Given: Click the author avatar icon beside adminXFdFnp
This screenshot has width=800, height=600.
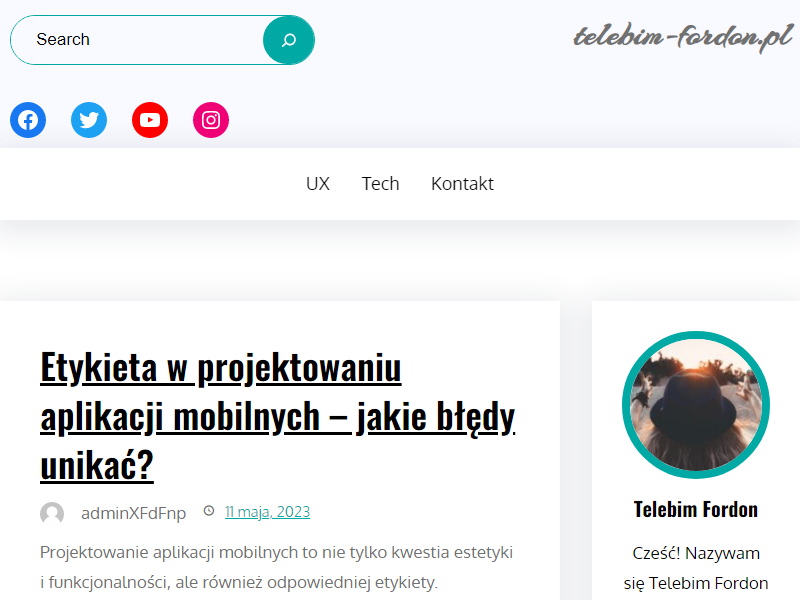Looking at the screenshot, I should [52, 513].
